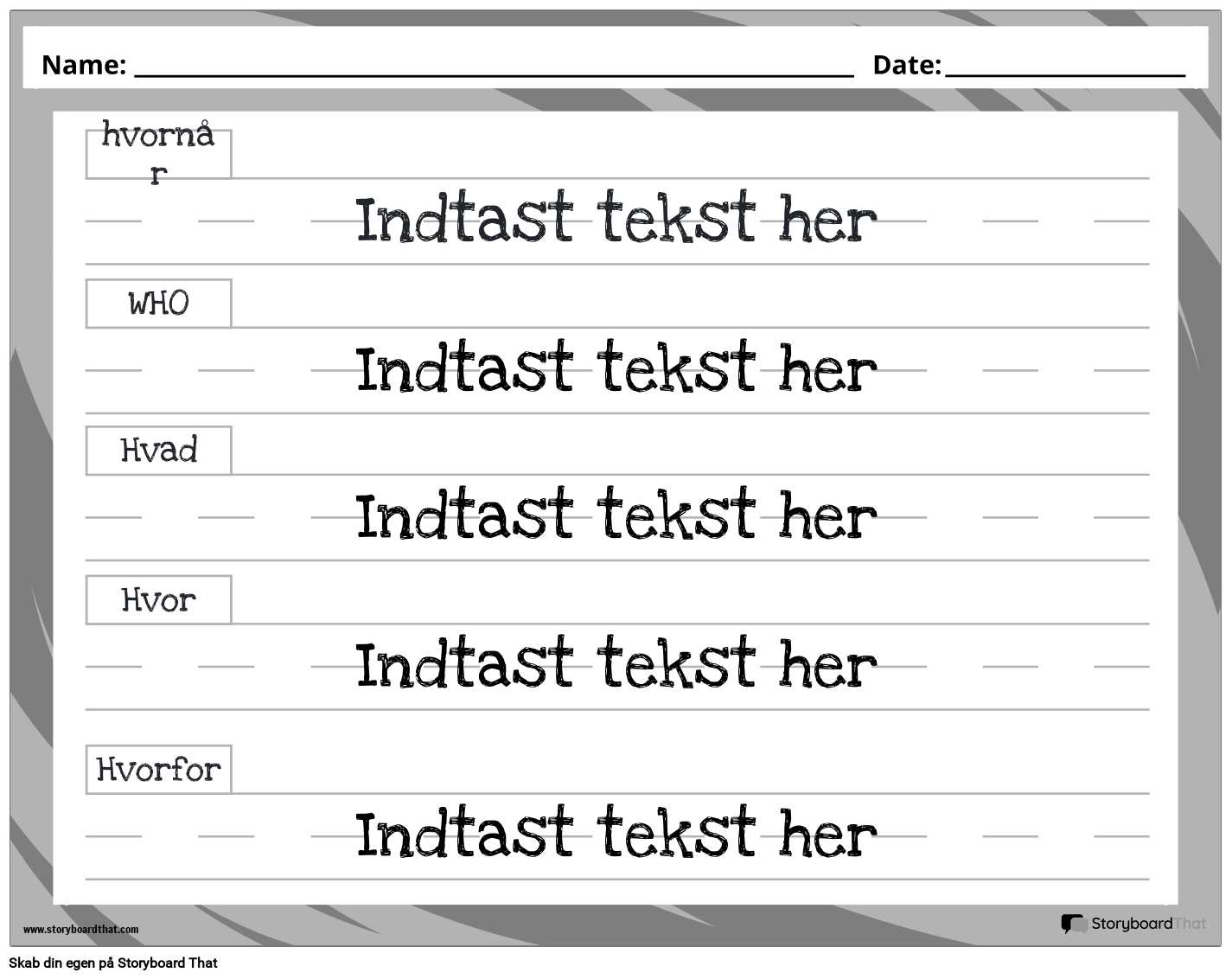Click the StoryboardThat speech bubble logo icon

1075,925
